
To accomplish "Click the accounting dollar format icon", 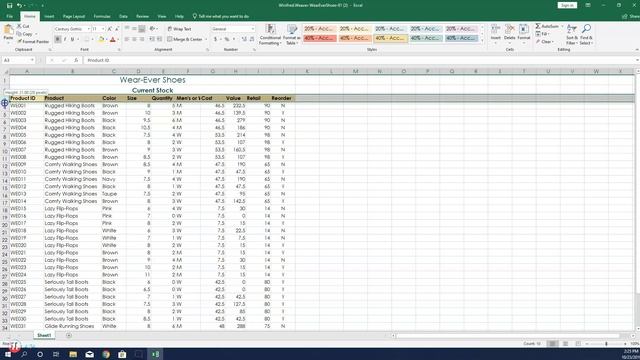I will pos(216,39).
